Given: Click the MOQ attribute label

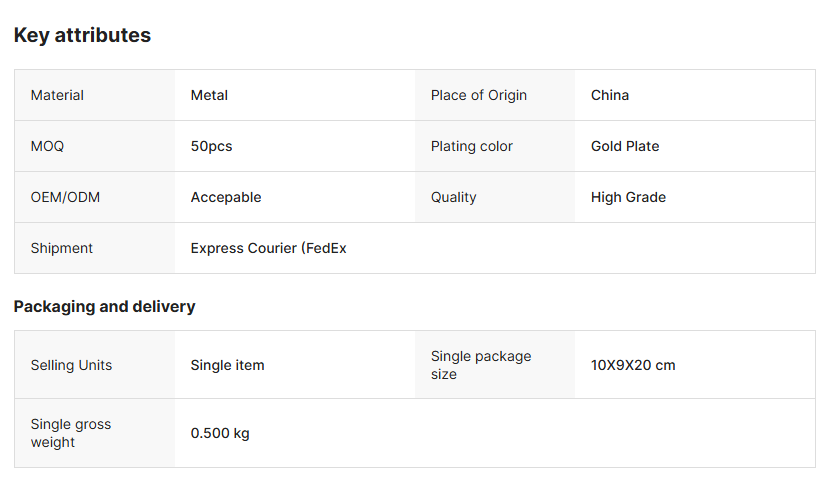Looking at the screenshot, I should [x=47, y=146].
